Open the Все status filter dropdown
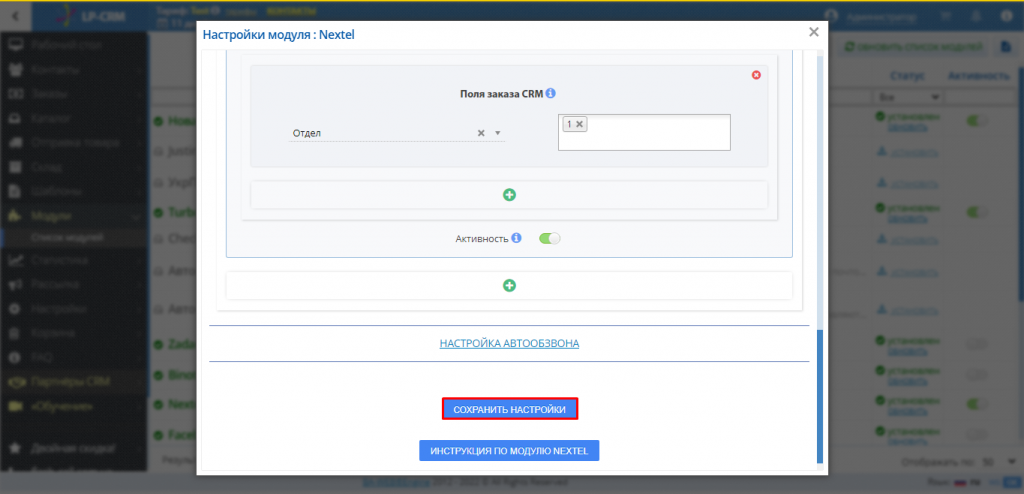This screenshot has height=494, width=1024. [x=909, y=97]
